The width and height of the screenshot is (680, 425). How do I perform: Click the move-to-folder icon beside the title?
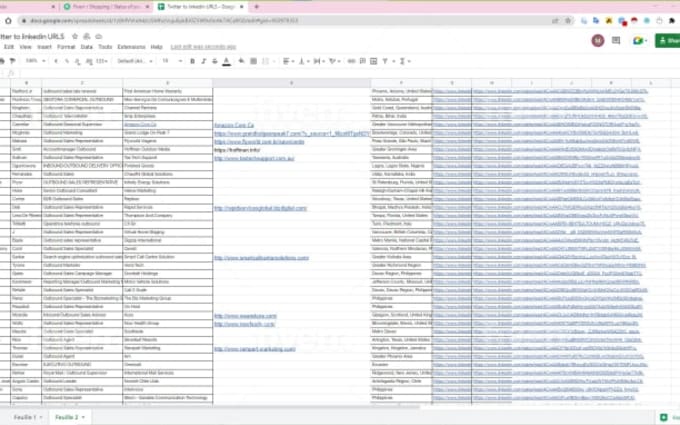pyautogui.click(x=87, y=36)
